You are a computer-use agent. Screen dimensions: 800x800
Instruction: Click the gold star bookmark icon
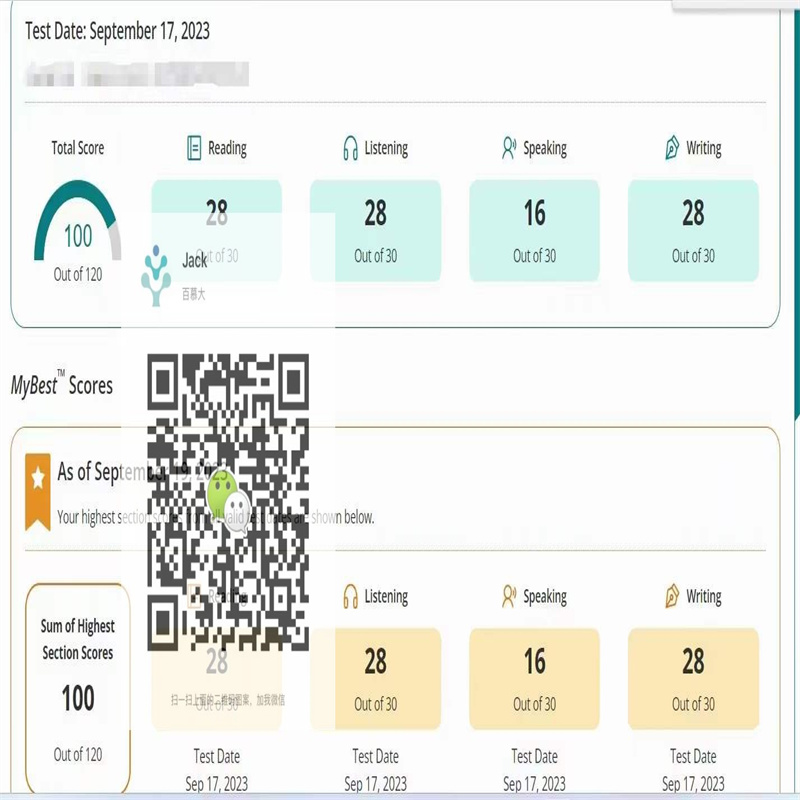(38, 490)
